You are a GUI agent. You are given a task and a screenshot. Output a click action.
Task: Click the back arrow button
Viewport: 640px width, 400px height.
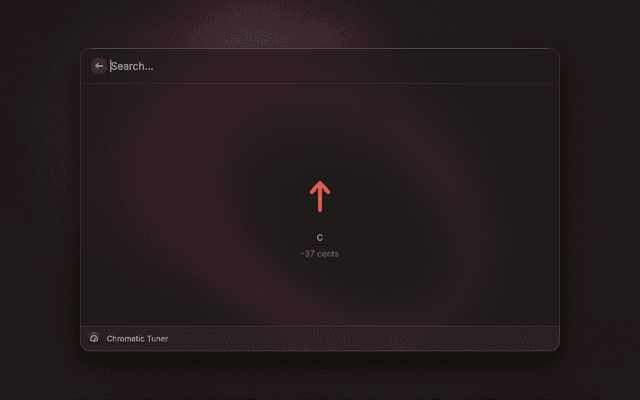pyautogui.click(x=99, y=66)
